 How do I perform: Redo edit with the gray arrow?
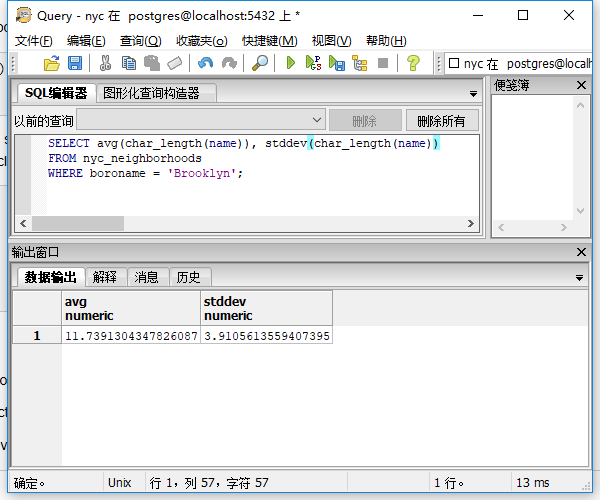(x=229, y=63)
